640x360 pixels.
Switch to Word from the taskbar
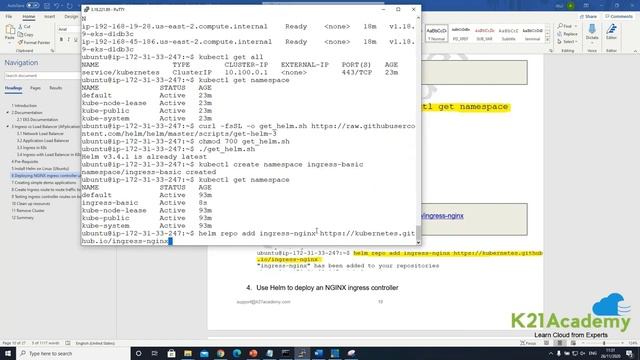click(x=319, y=353)
